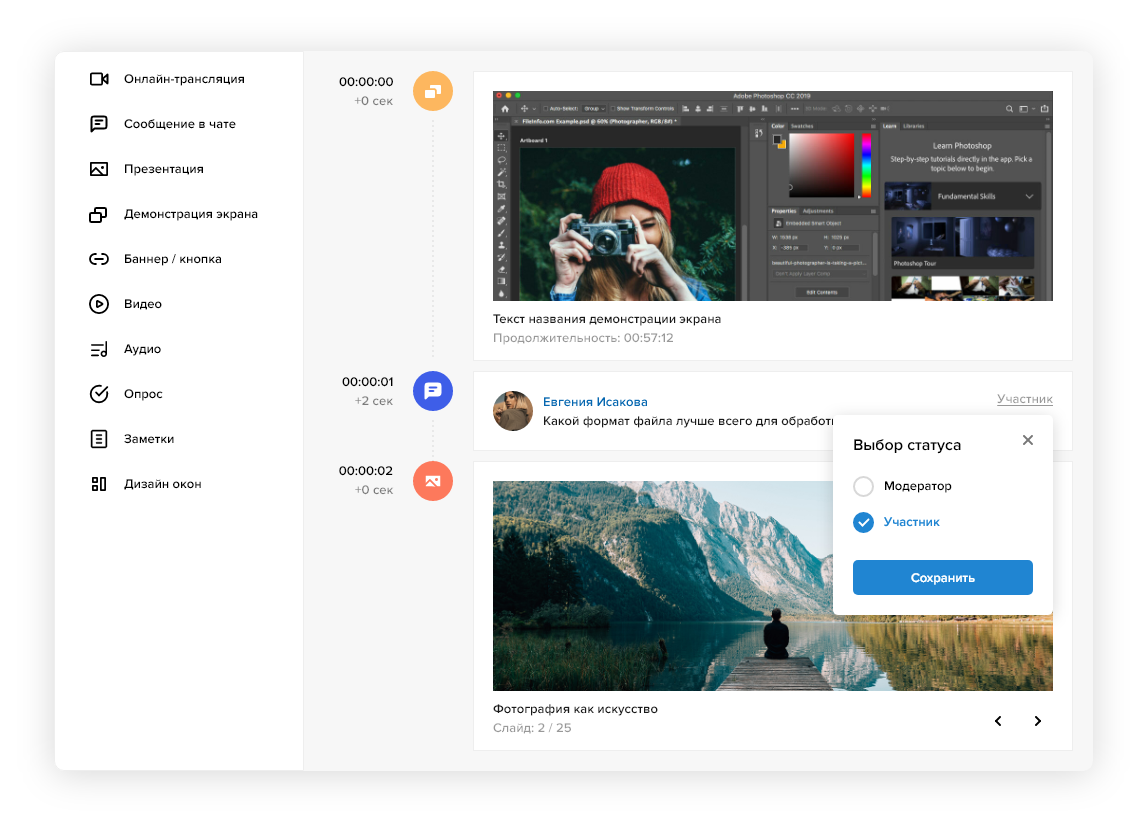The height and width of the screenshot is (828, 1147).
Task: Click the blue chat message timeline marker
Action: 433,391
